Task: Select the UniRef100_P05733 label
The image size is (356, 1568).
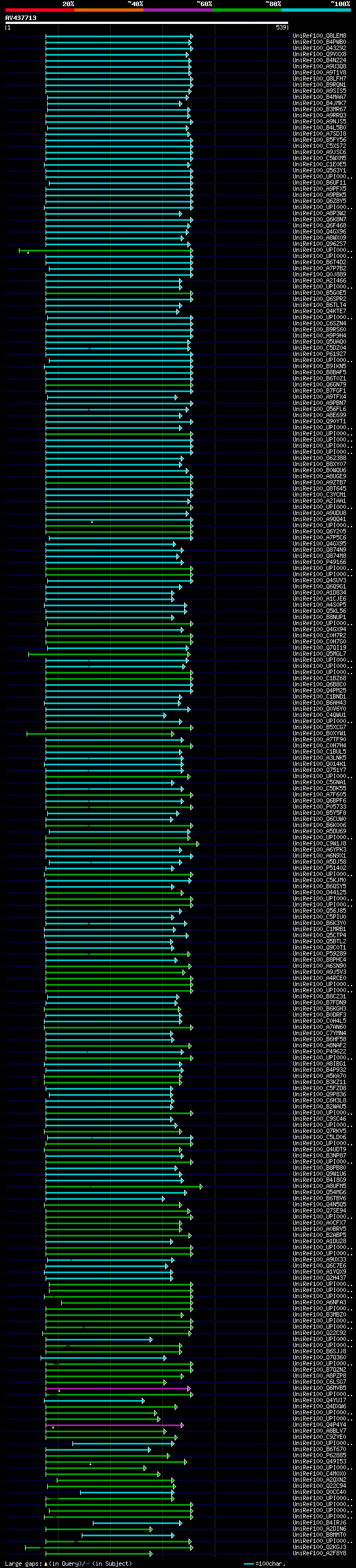Action: pyautogui.click(x=319, y=807)
